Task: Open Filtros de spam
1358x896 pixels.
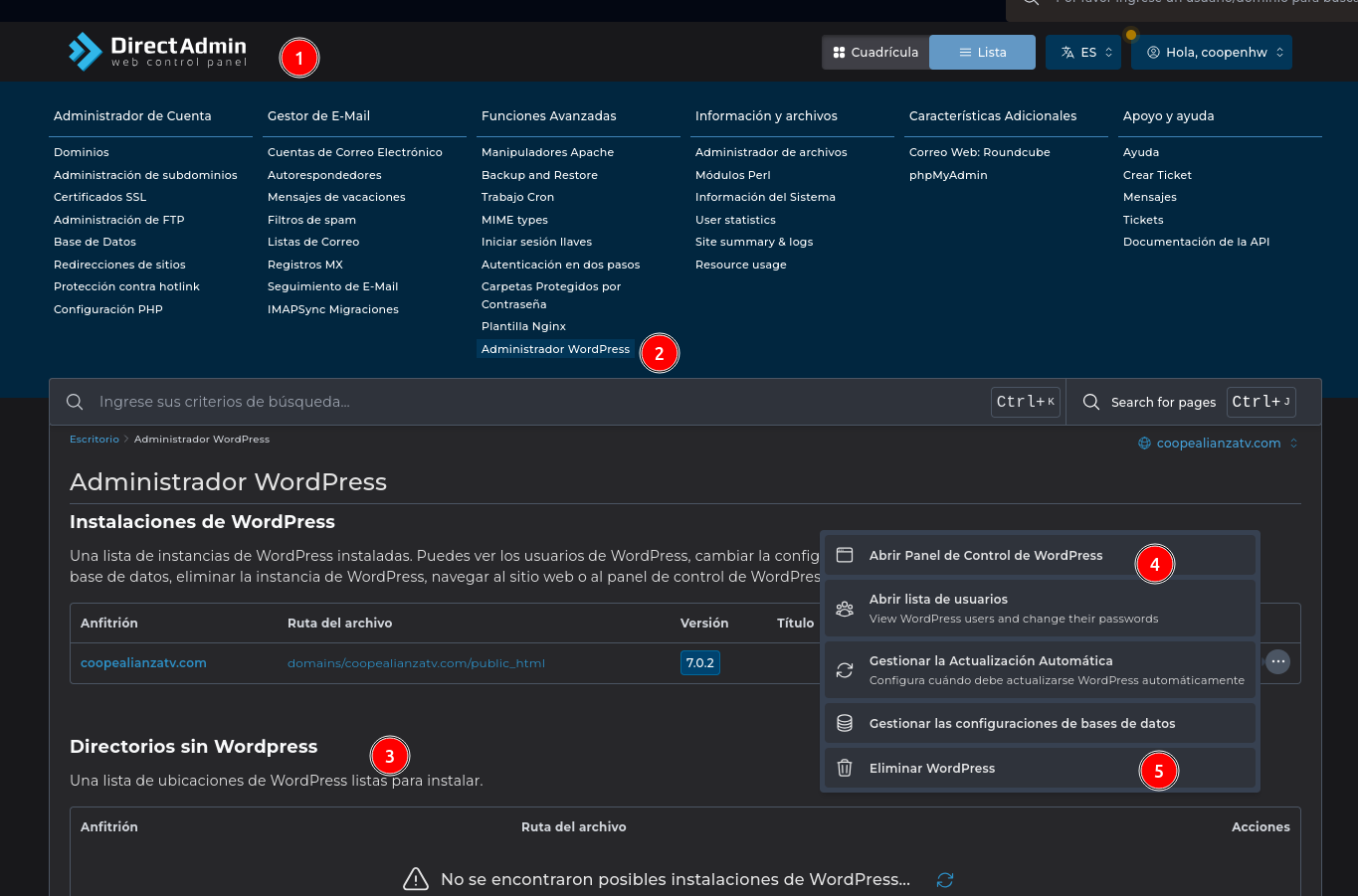Action: (311, 220)
